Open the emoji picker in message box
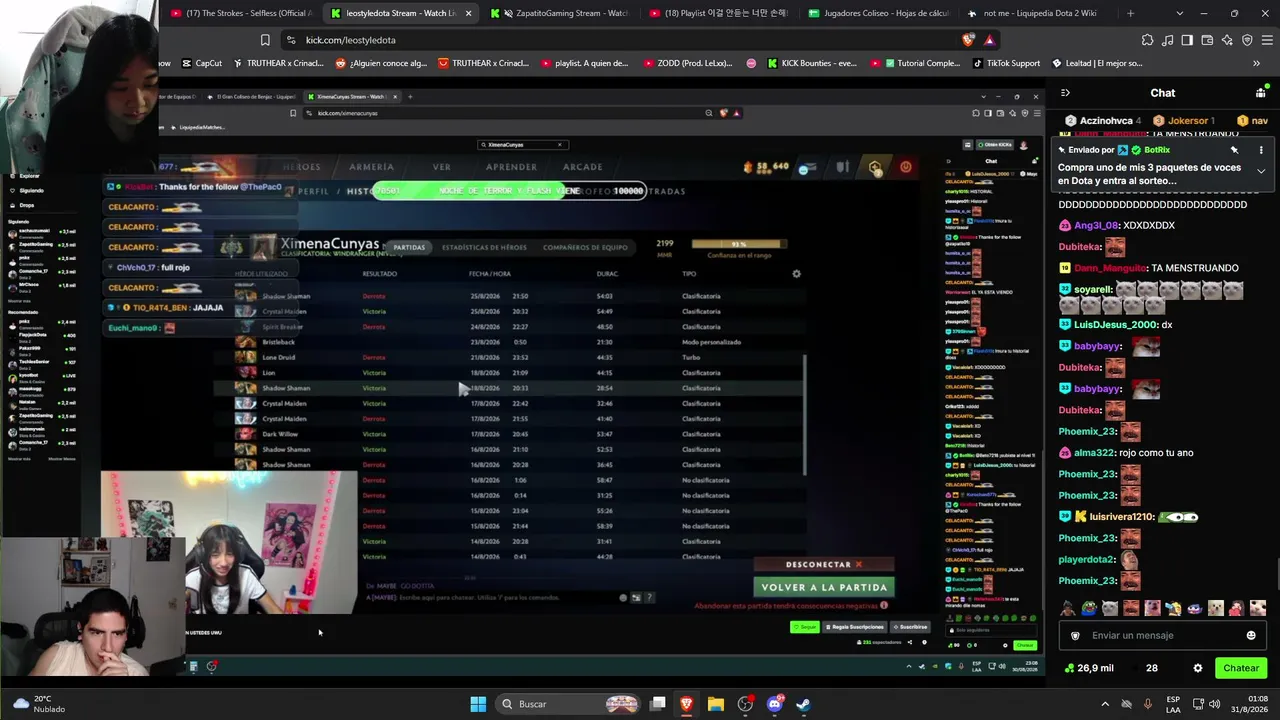Image resolution: width=1280 pixels, height=720 pixels. tap(1251, 635)
